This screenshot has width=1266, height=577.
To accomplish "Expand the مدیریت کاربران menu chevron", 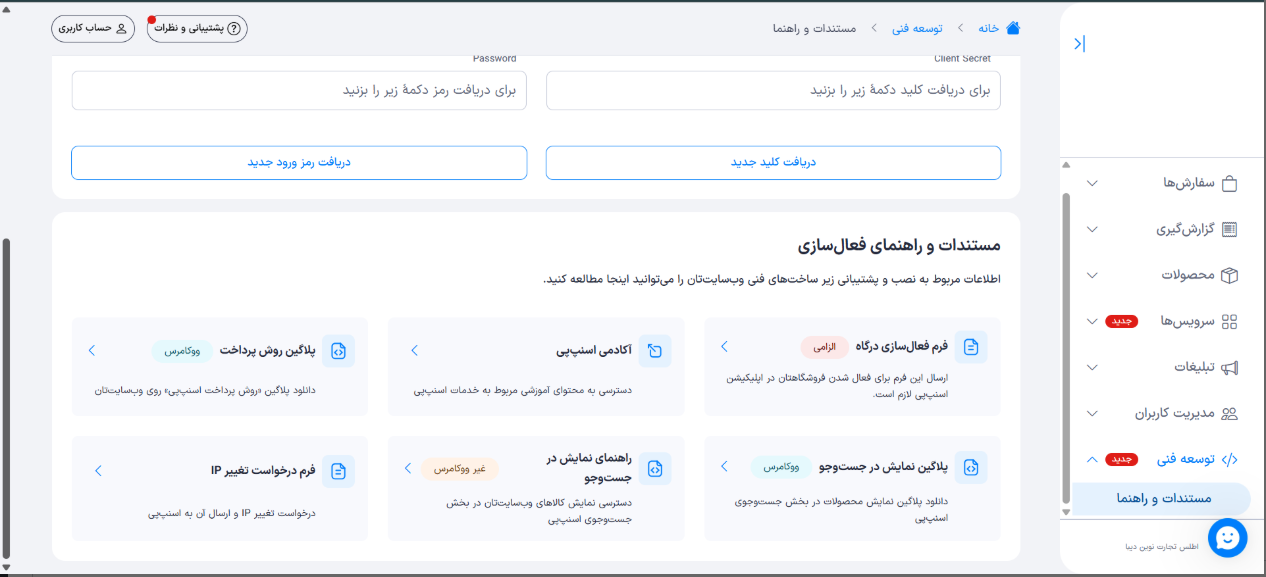I will 1092,413.
